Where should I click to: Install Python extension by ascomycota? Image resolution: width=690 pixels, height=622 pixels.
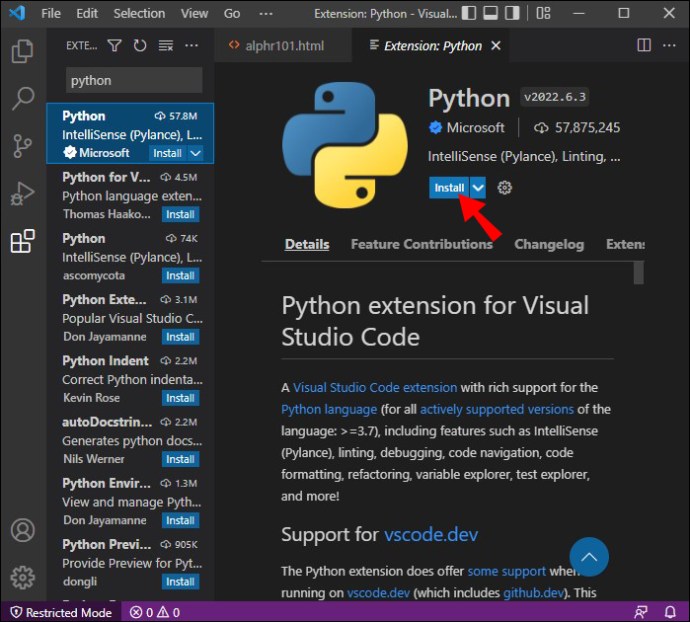pos(180,276)
